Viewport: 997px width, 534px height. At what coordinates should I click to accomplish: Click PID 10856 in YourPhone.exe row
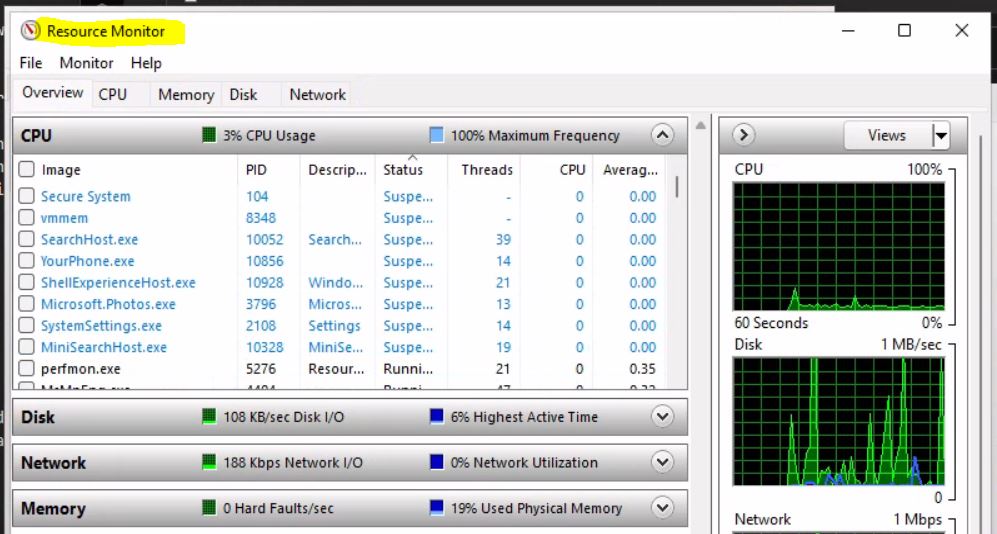265,261
